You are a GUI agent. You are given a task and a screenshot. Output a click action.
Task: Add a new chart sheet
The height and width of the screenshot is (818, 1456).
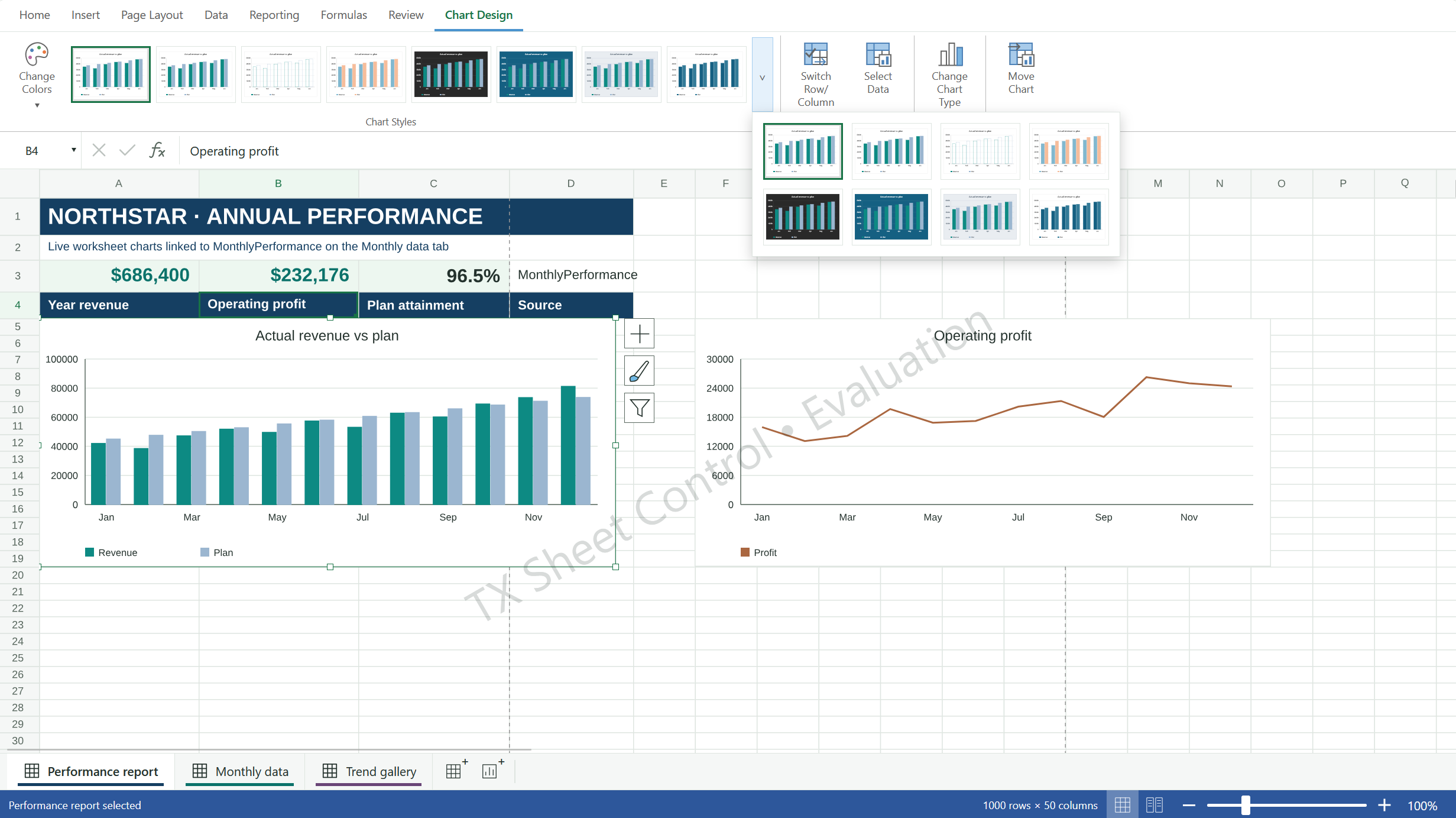coord(492,770)
